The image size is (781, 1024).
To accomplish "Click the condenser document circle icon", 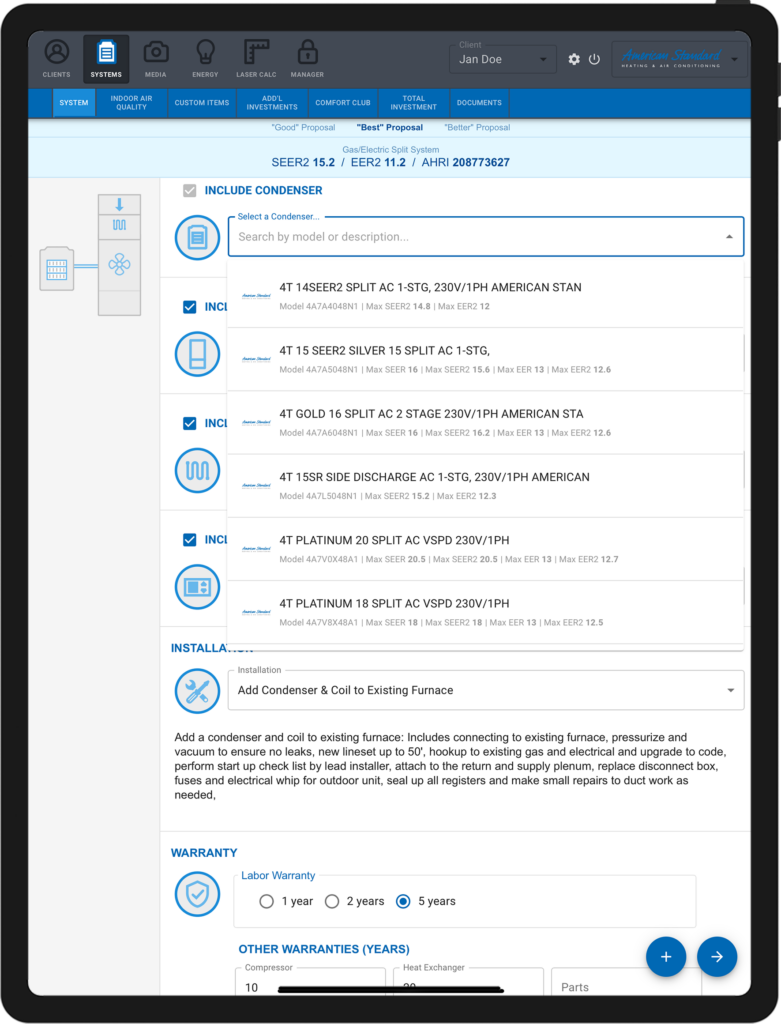I will pyautogui.click(x=197, y=237).
